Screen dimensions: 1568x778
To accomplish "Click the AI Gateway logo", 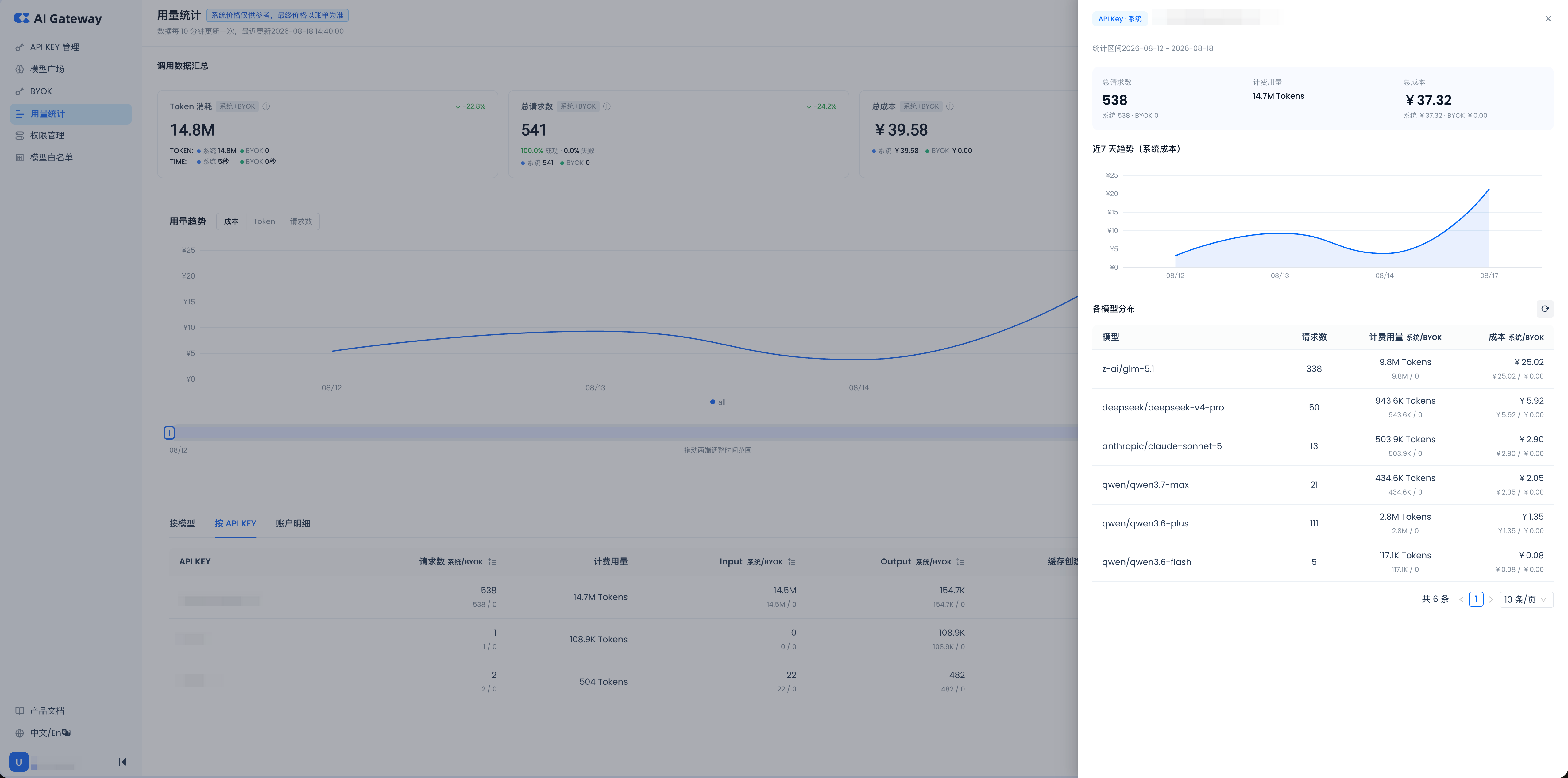I will 58,18.
